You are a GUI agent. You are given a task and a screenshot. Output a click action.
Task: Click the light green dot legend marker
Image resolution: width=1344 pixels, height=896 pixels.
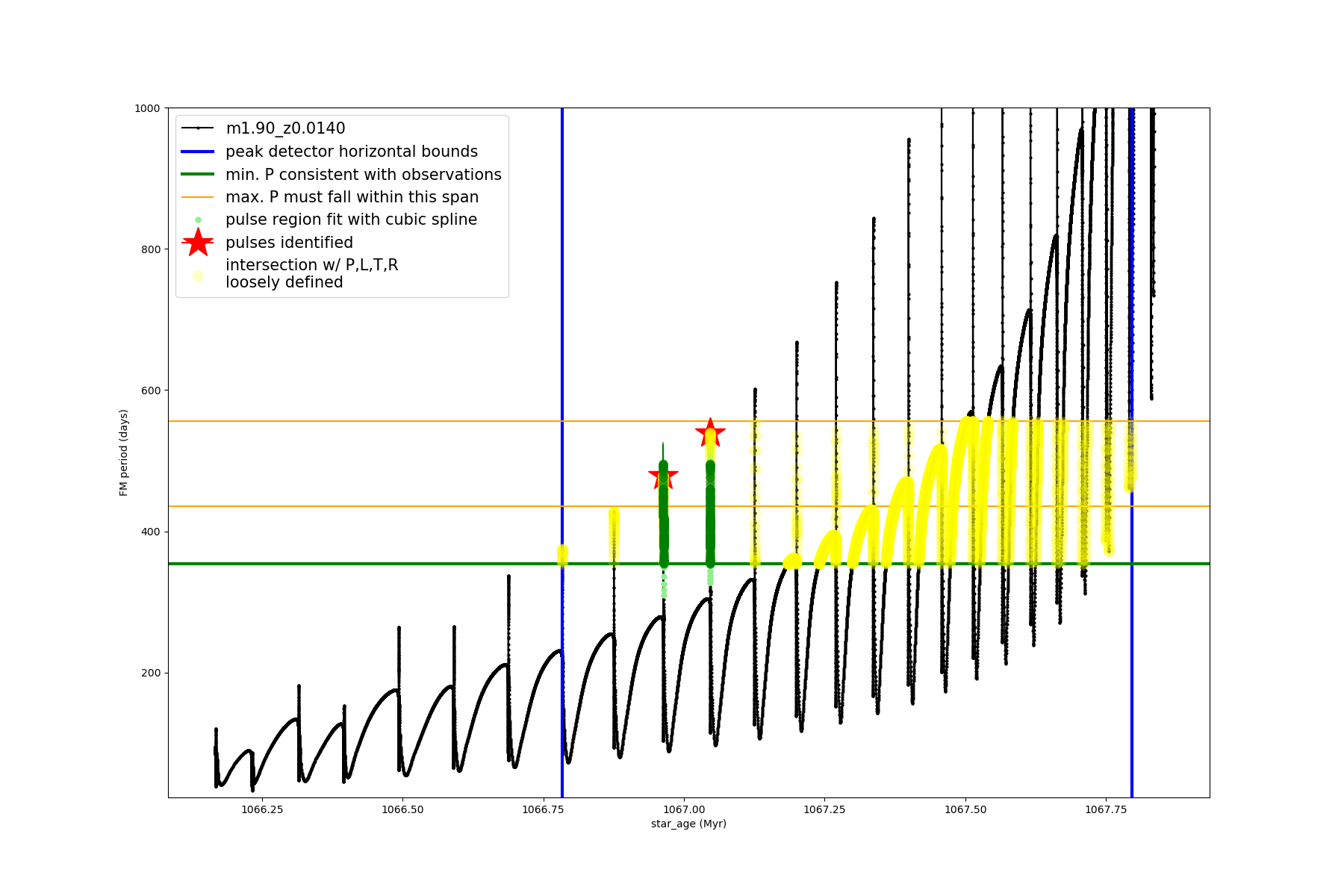tap(198, 220)
